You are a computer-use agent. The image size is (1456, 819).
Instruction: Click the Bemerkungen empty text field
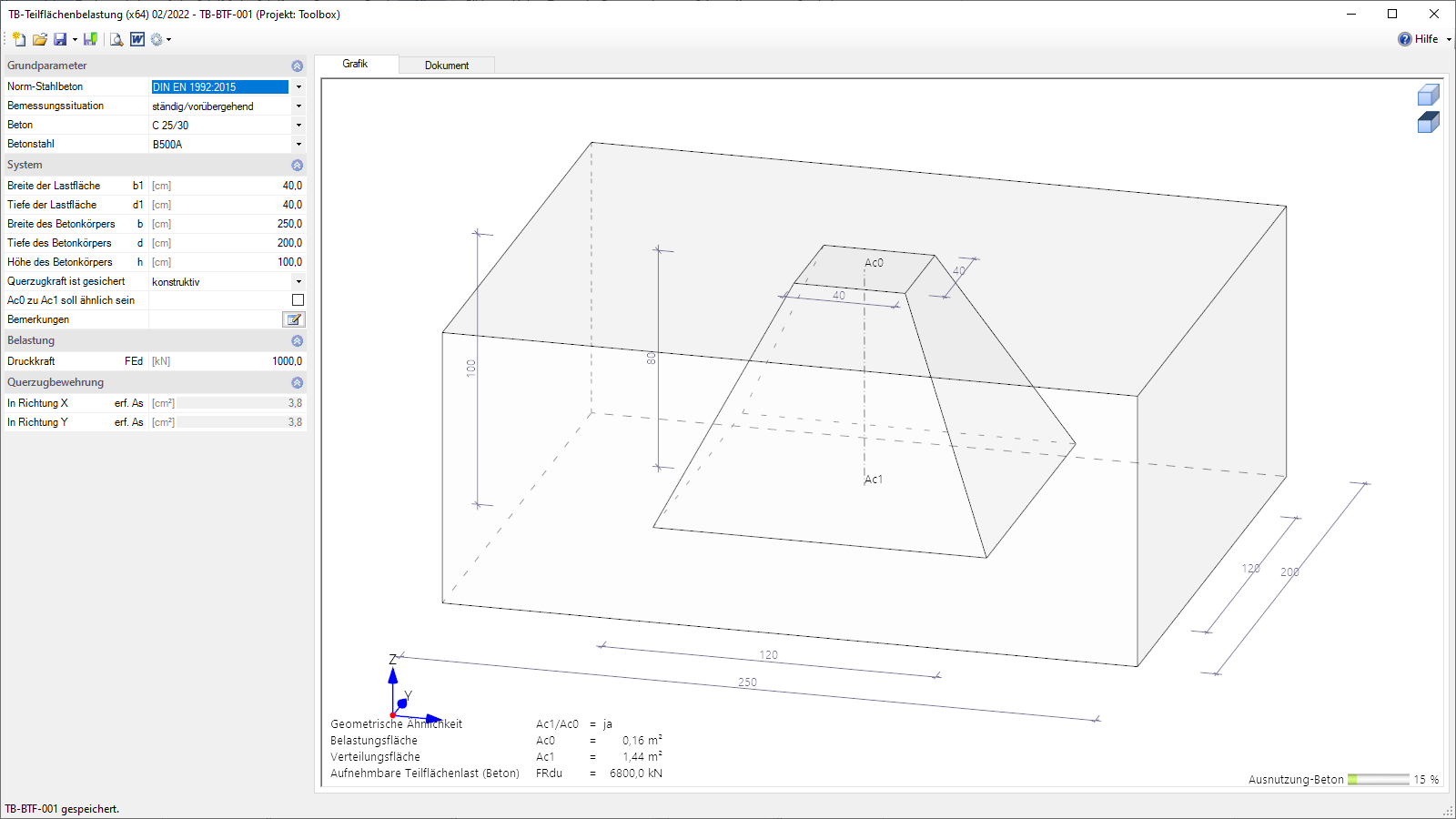216,319
